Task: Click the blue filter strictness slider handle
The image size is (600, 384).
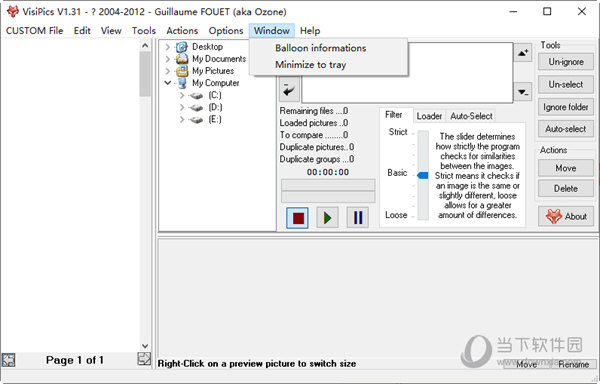Action: coord(422,175)
